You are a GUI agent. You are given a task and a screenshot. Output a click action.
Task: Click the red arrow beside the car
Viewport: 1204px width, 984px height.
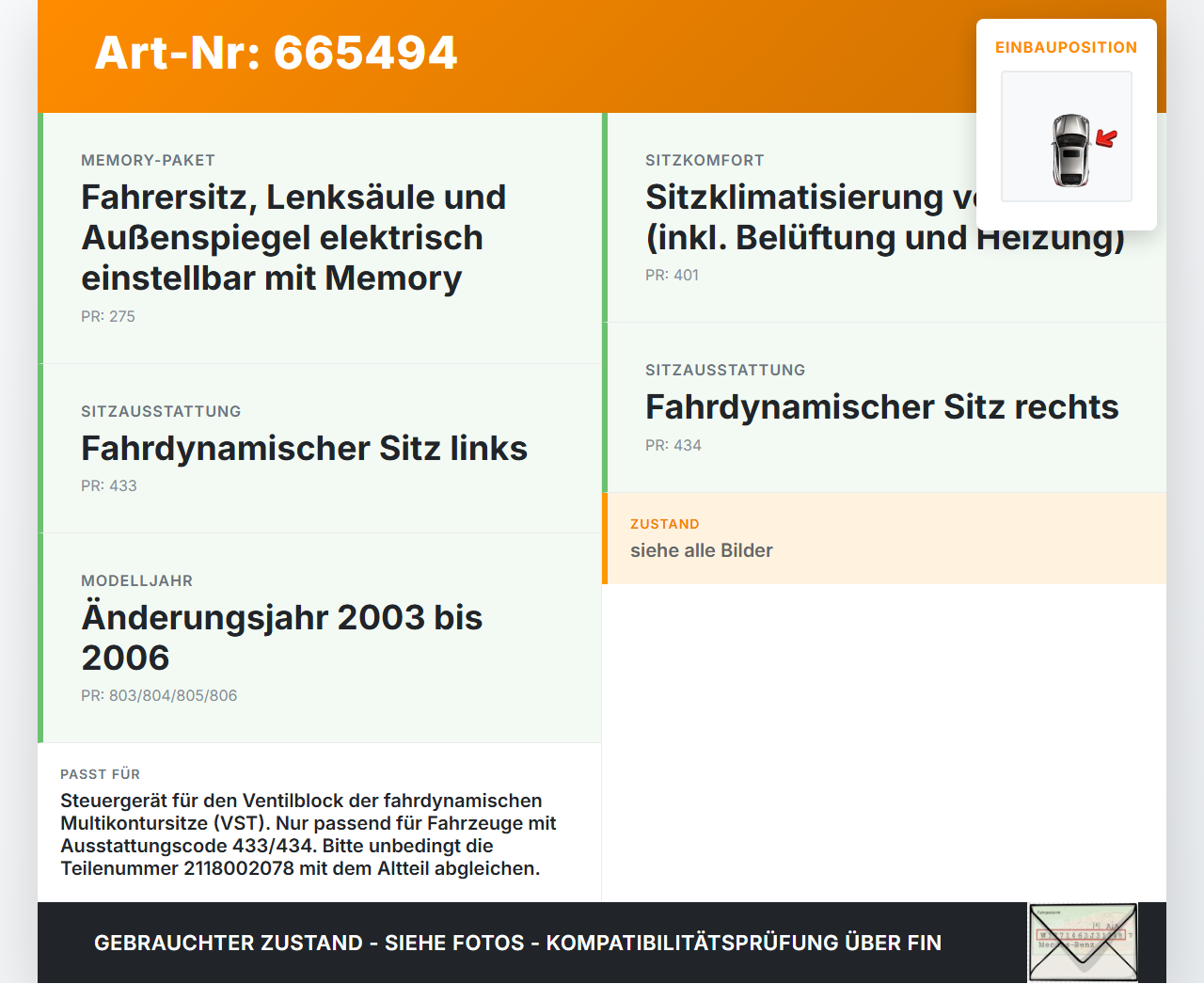tap(1106, 139)
